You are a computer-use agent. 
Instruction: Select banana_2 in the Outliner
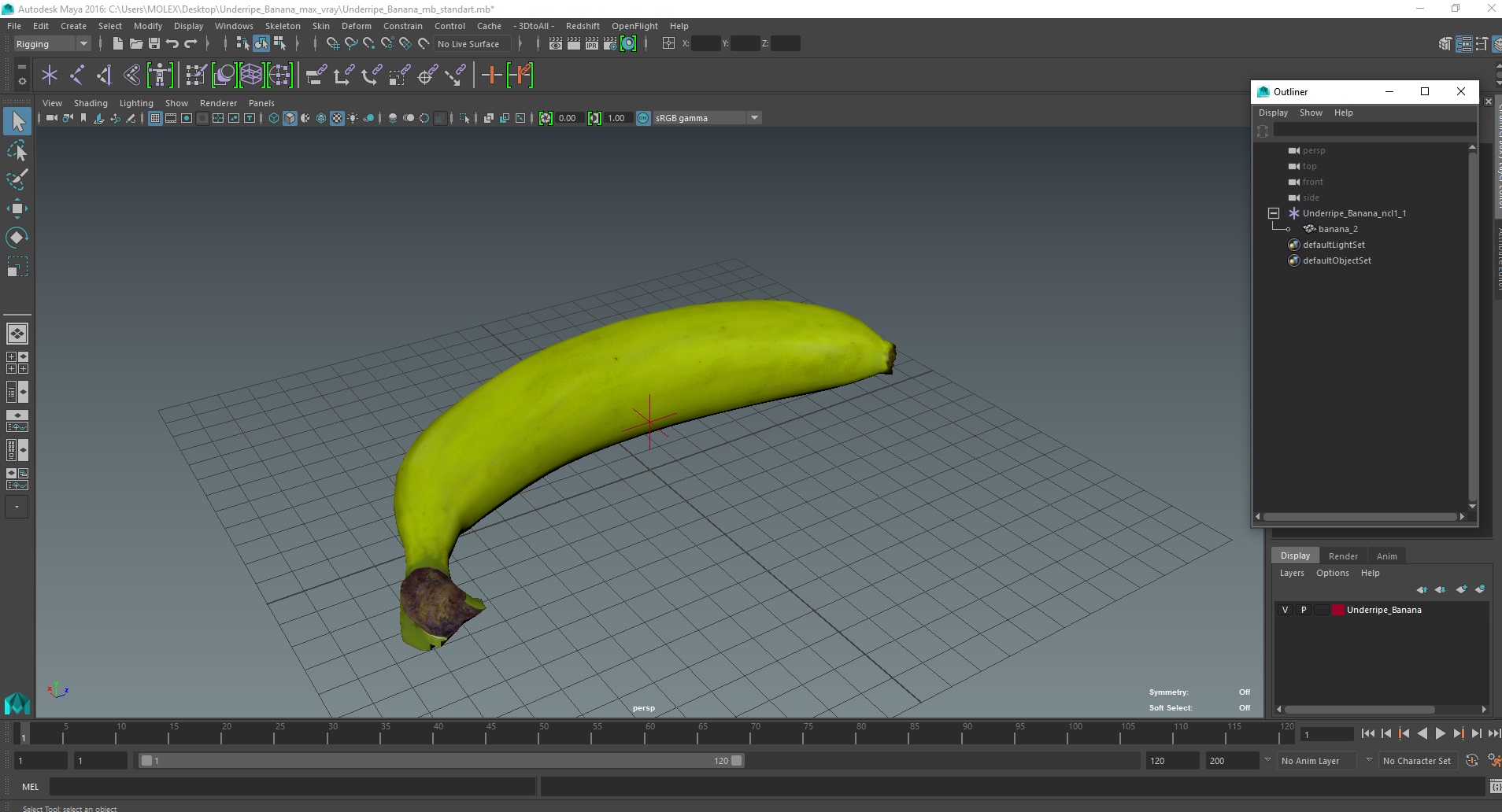pyautogui.click(x=1337, y=229)
